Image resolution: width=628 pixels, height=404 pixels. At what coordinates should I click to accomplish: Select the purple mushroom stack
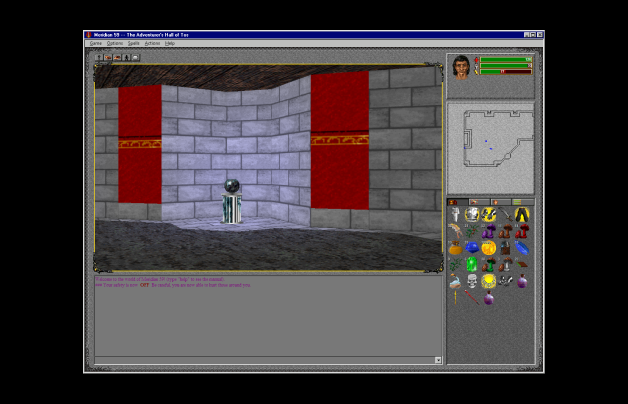tap(489, 231)
